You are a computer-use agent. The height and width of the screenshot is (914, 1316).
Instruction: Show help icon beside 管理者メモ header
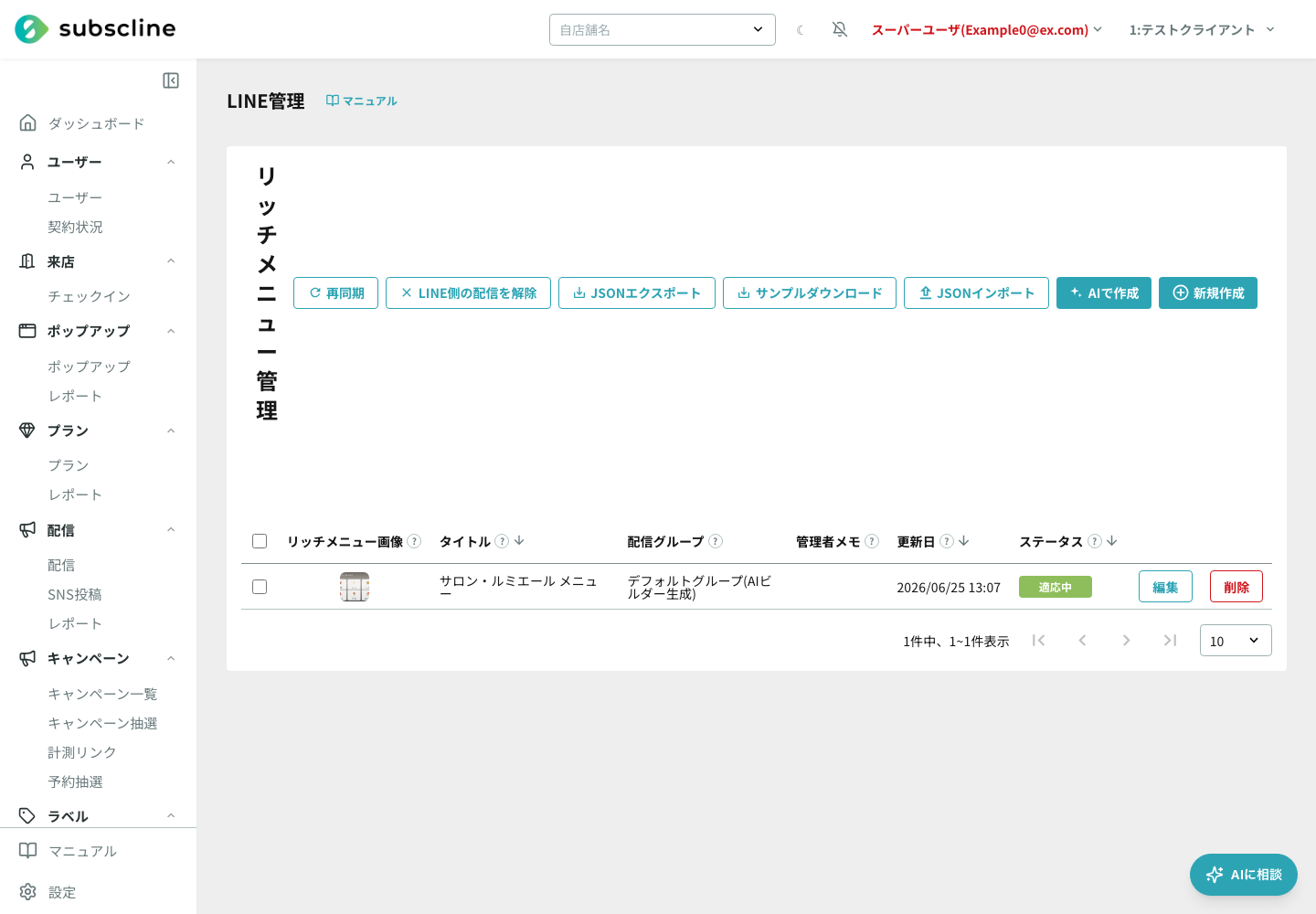872,541
